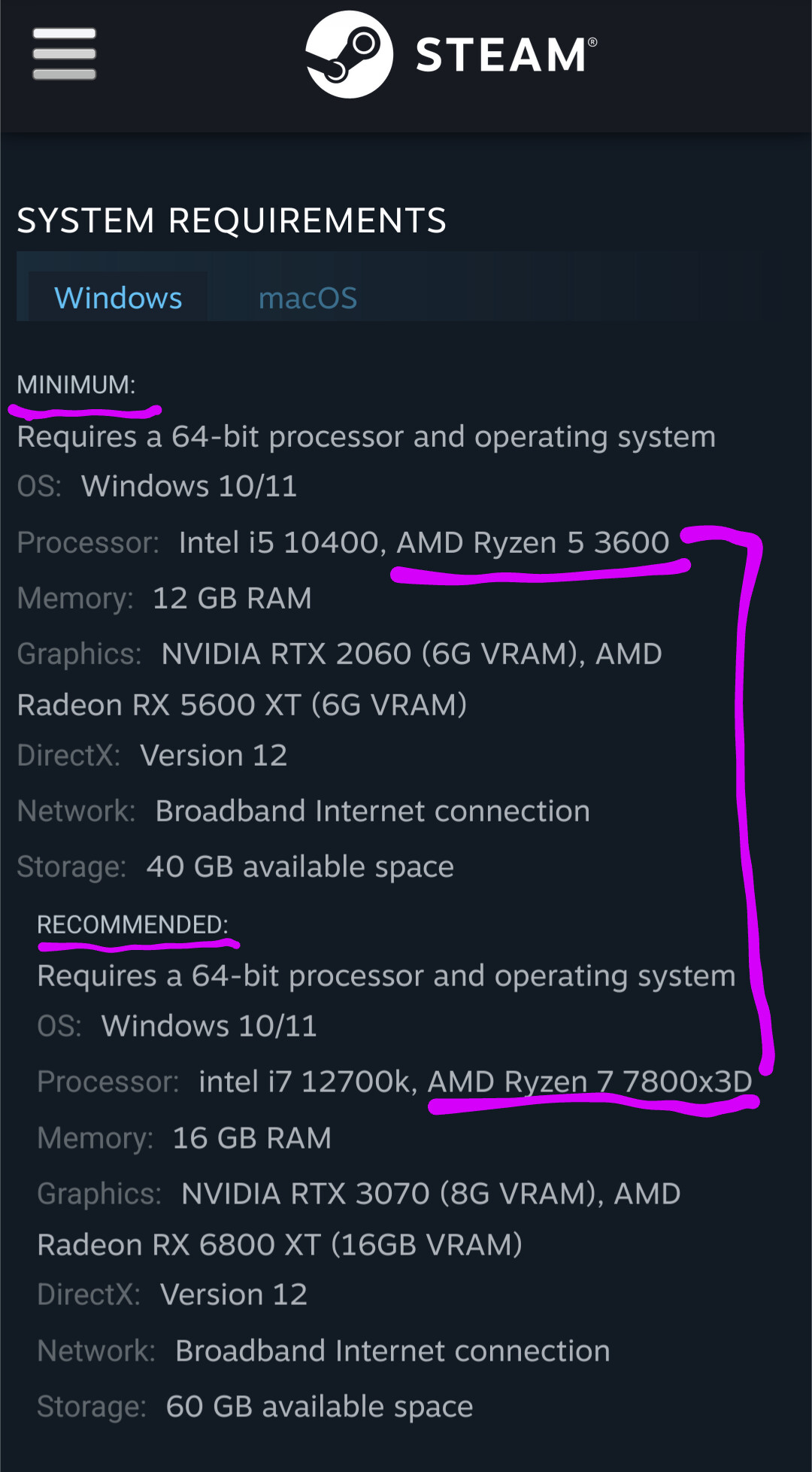Click the intel i7 12700k processor text

[304, 1082]
